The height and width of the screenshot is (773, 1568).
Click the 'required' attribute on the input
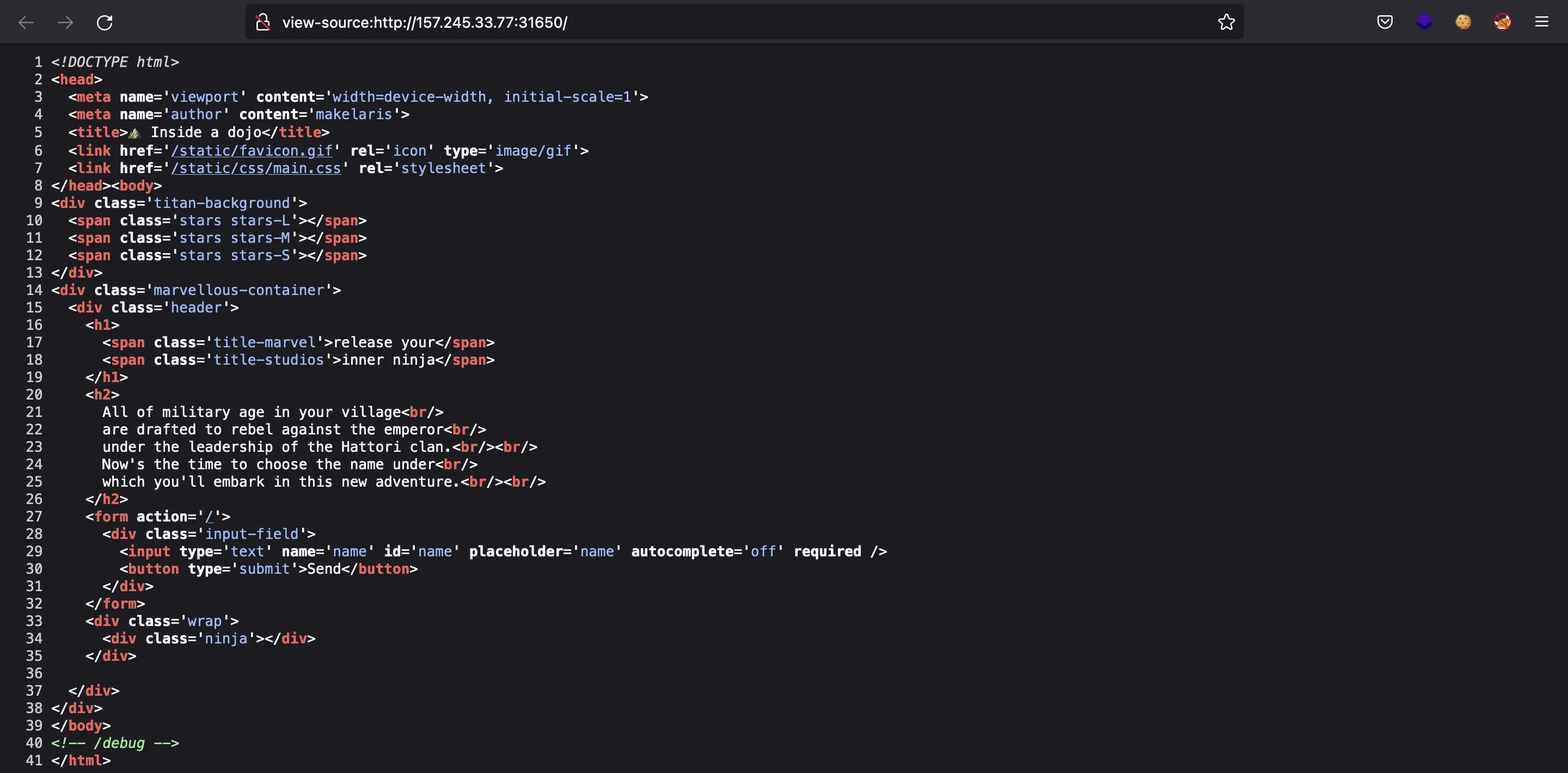tap(827, 551)
